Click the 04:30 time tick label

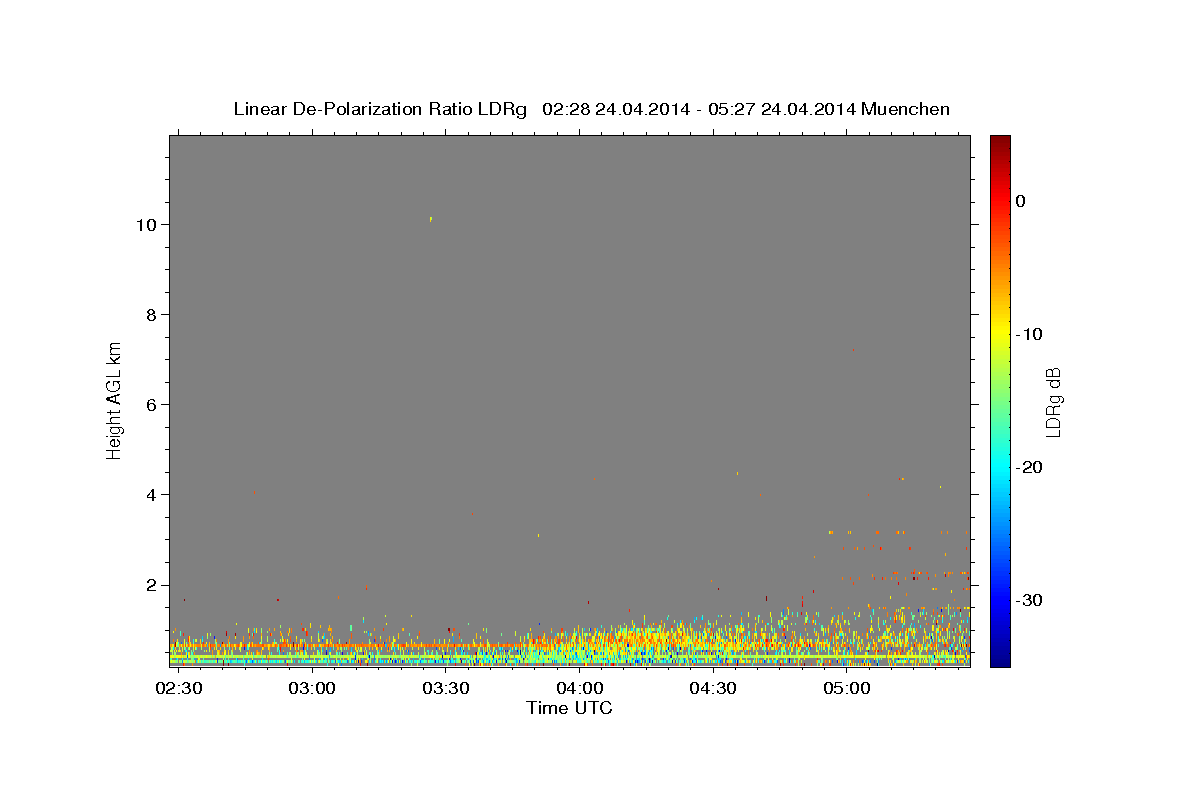click(713, 689)
